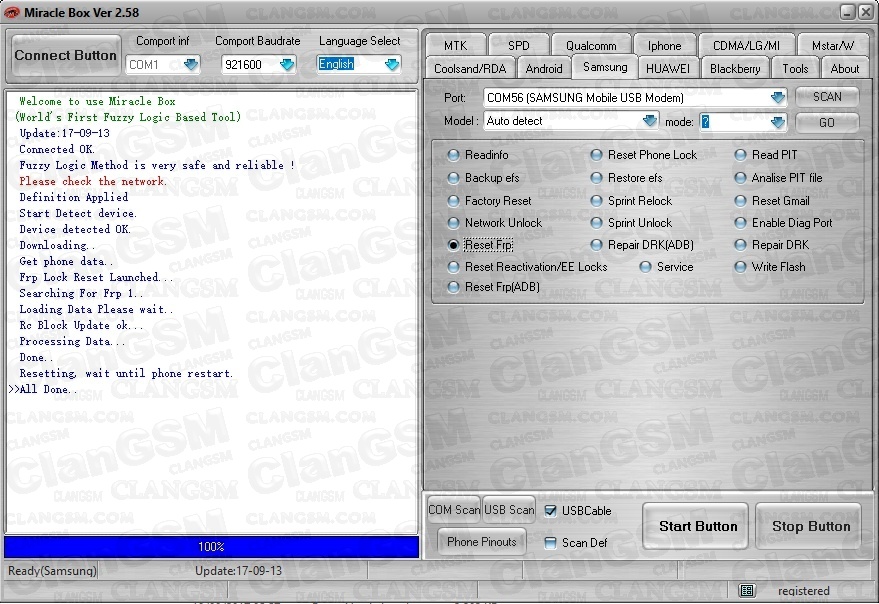
Task: Switch to the SPD tab
Action: tap(518, 45)
